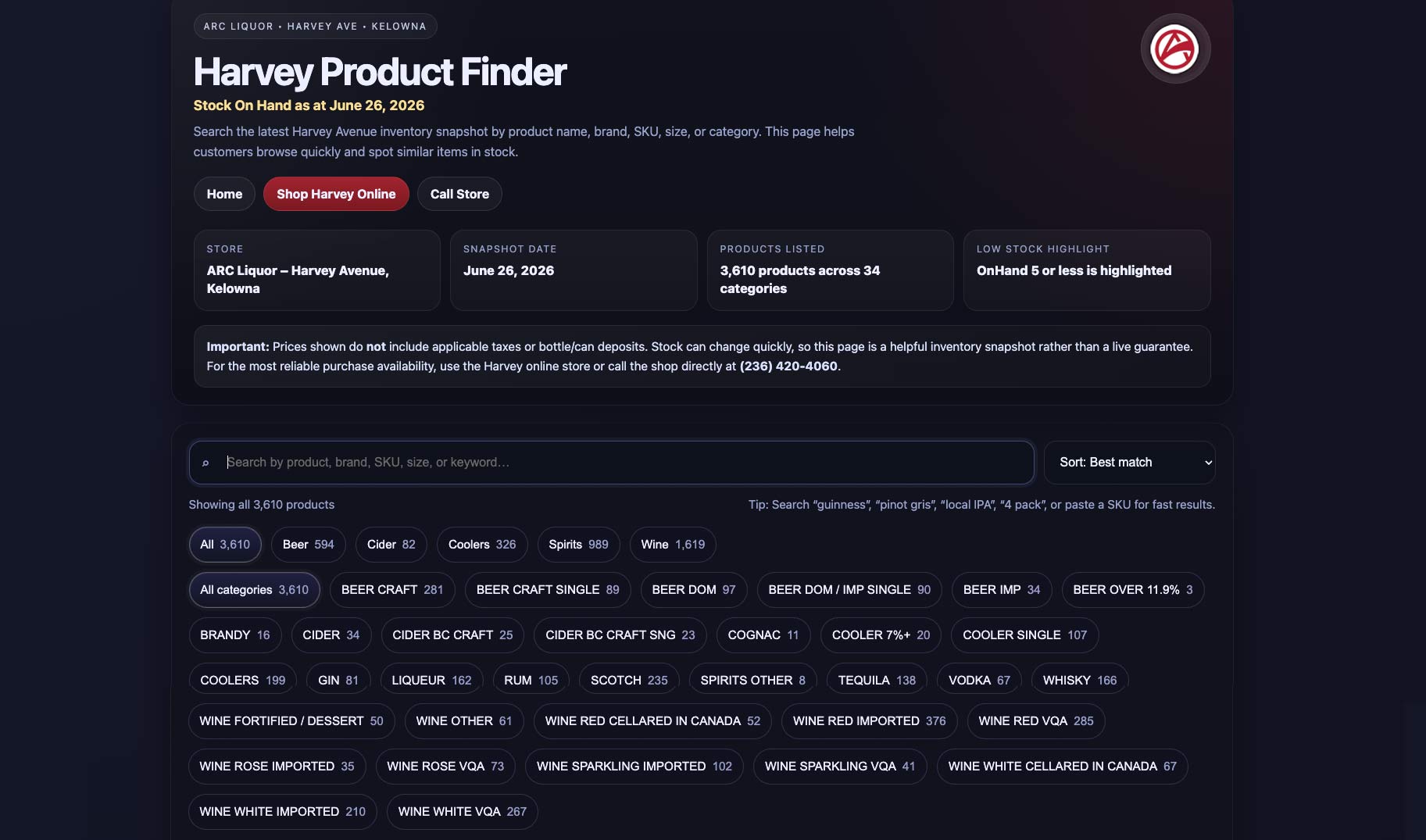Toggle the BEER DOM 97 category
This screenshot has width=1426, height=840.
pyautogui.click(x=694, y=590)
